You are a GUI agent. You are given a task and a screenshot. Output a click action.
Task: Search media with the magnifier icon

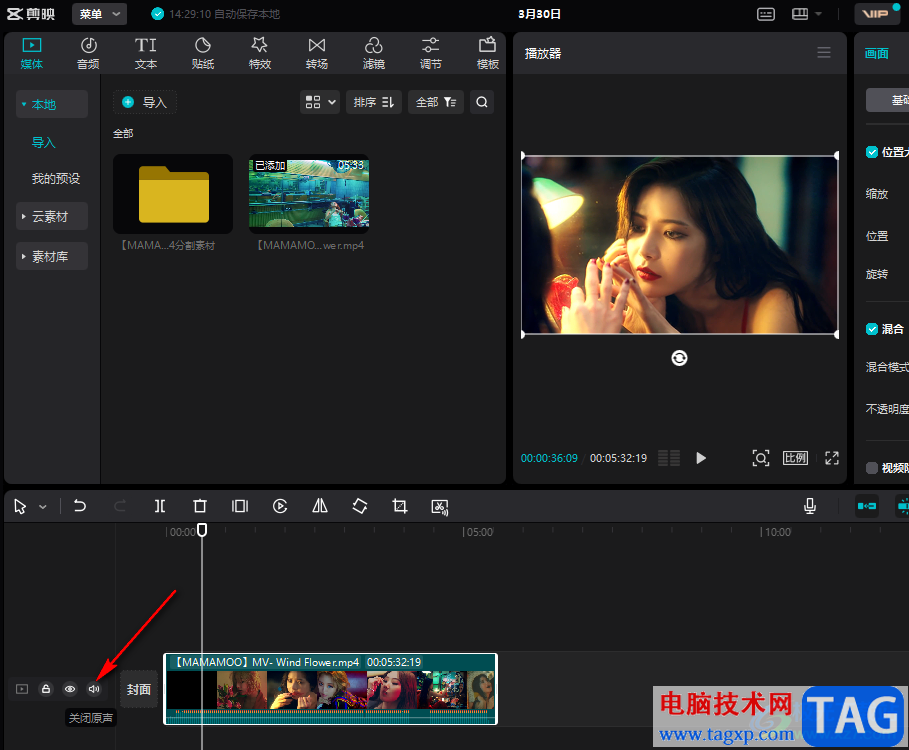coord(482,102)
